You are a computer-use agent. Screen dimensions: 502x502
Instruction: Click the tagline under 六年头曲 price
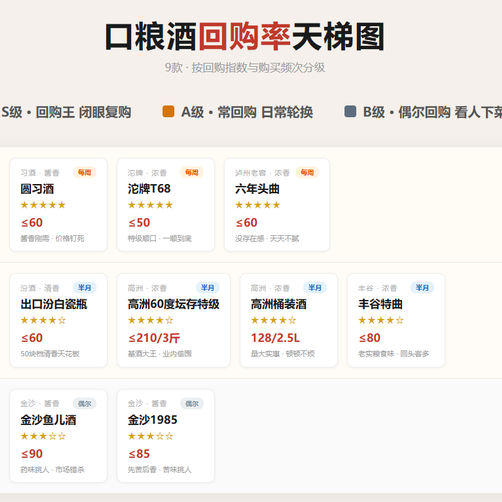267,239
